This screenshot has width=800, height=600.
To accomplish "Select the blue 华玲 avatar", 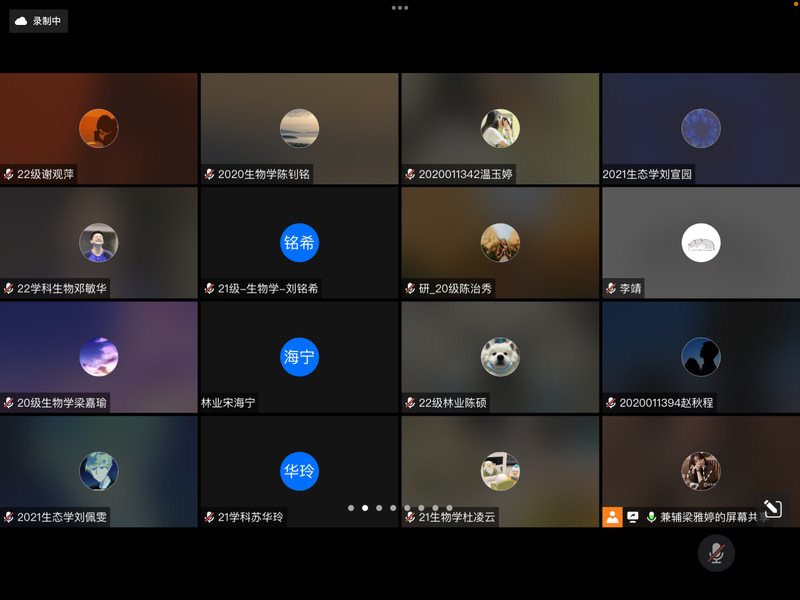I will tap(299, 472).
